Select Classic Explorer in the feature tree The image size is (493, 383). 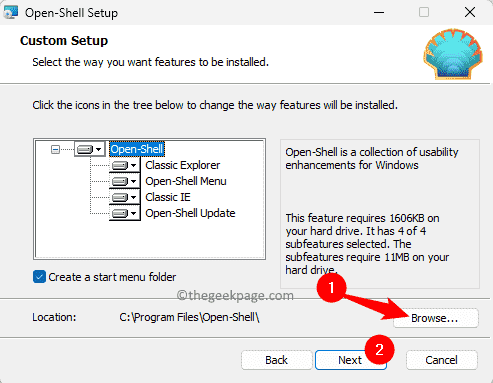(x=183, y=165)
